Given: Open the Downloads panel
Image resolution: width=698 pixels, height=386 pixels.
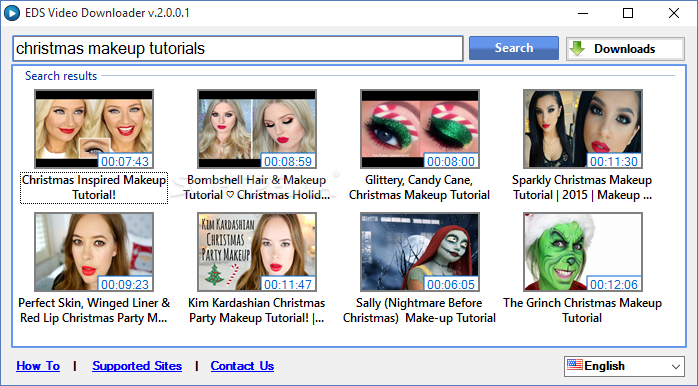Looking at the screenshot, I should click(x=625, y=49).
